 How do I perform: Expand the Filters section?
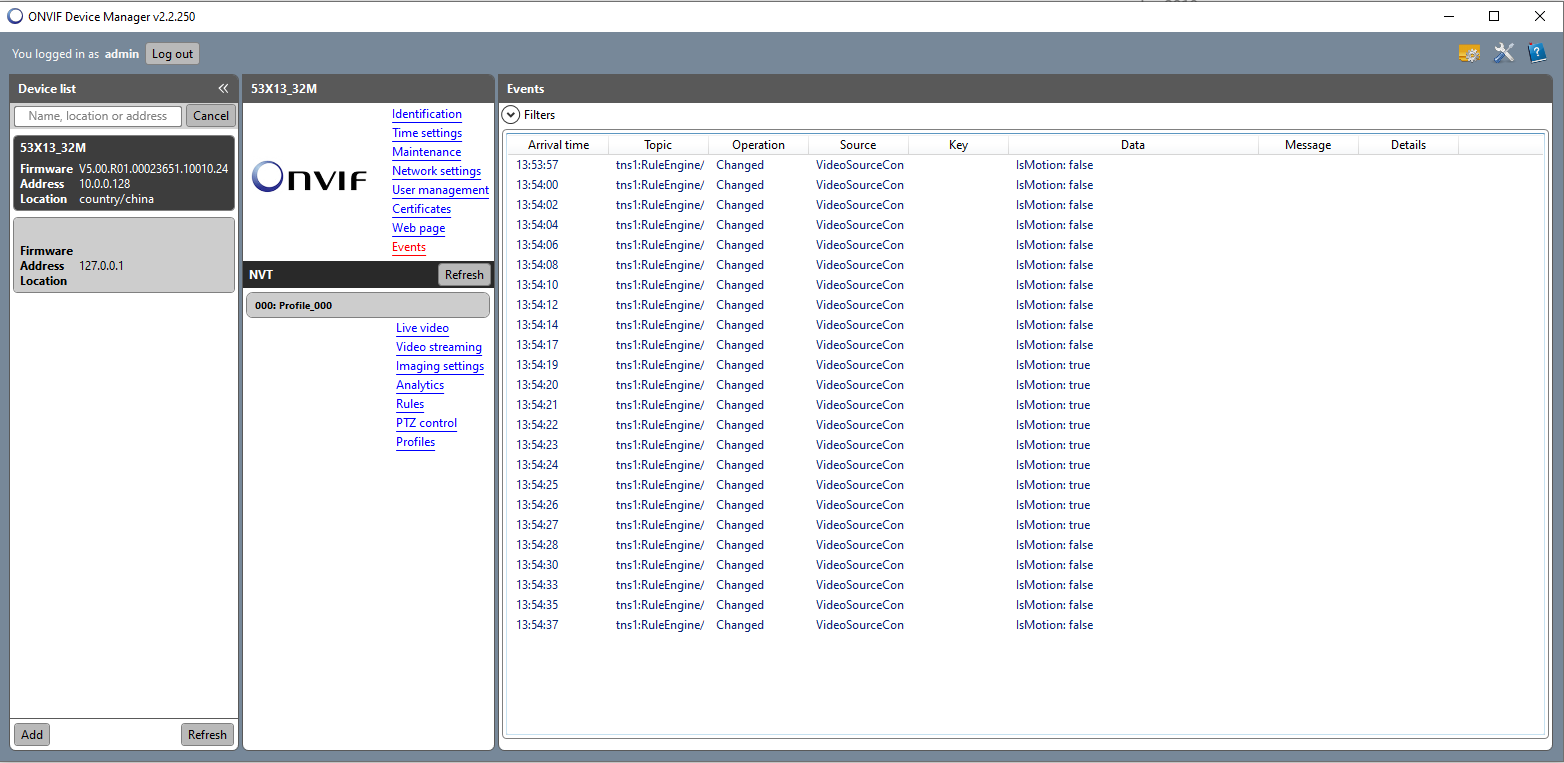tap(511, 115)
